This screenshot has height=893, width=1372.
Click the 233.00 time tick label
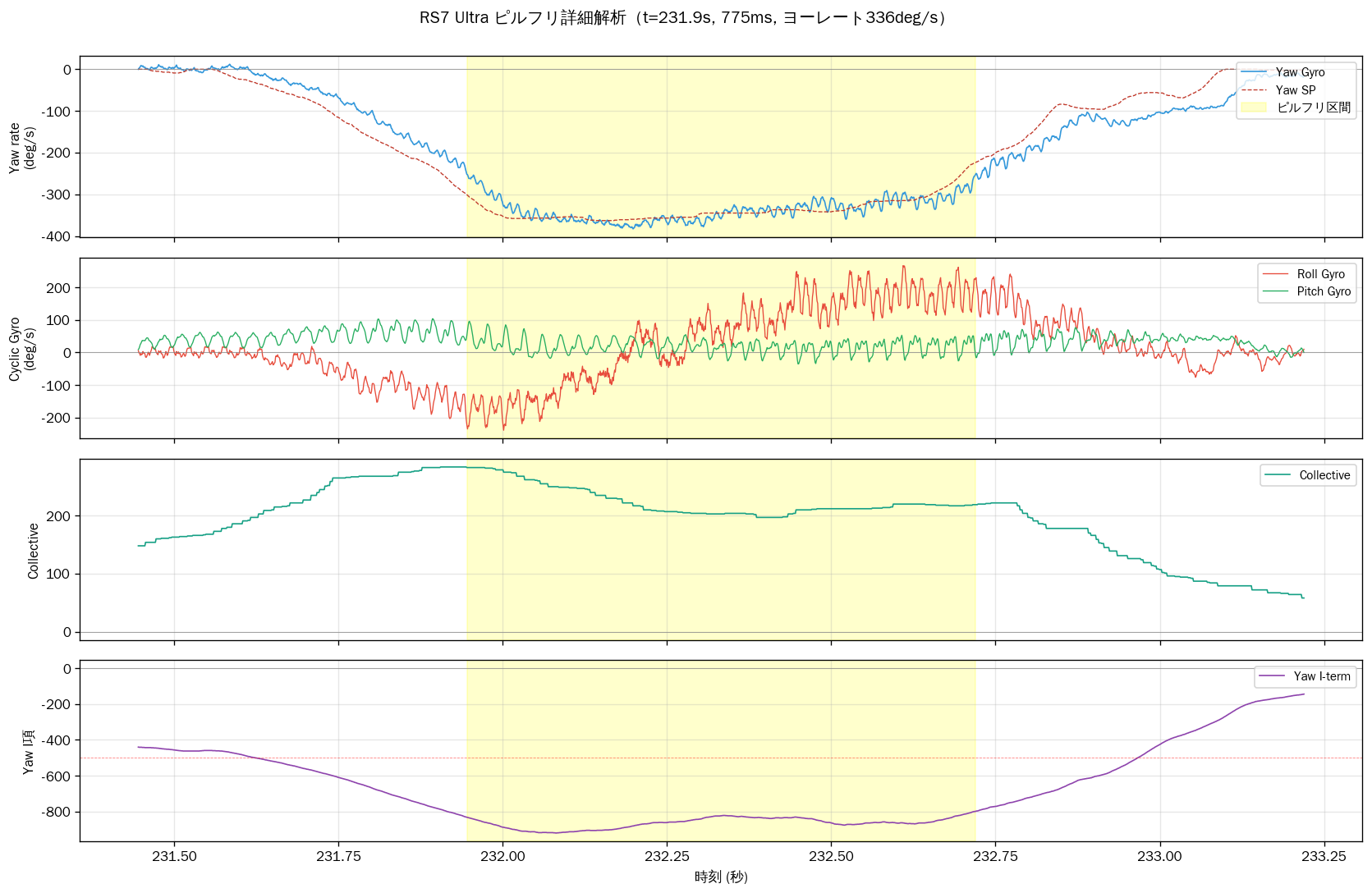(x=1159, y=857)
